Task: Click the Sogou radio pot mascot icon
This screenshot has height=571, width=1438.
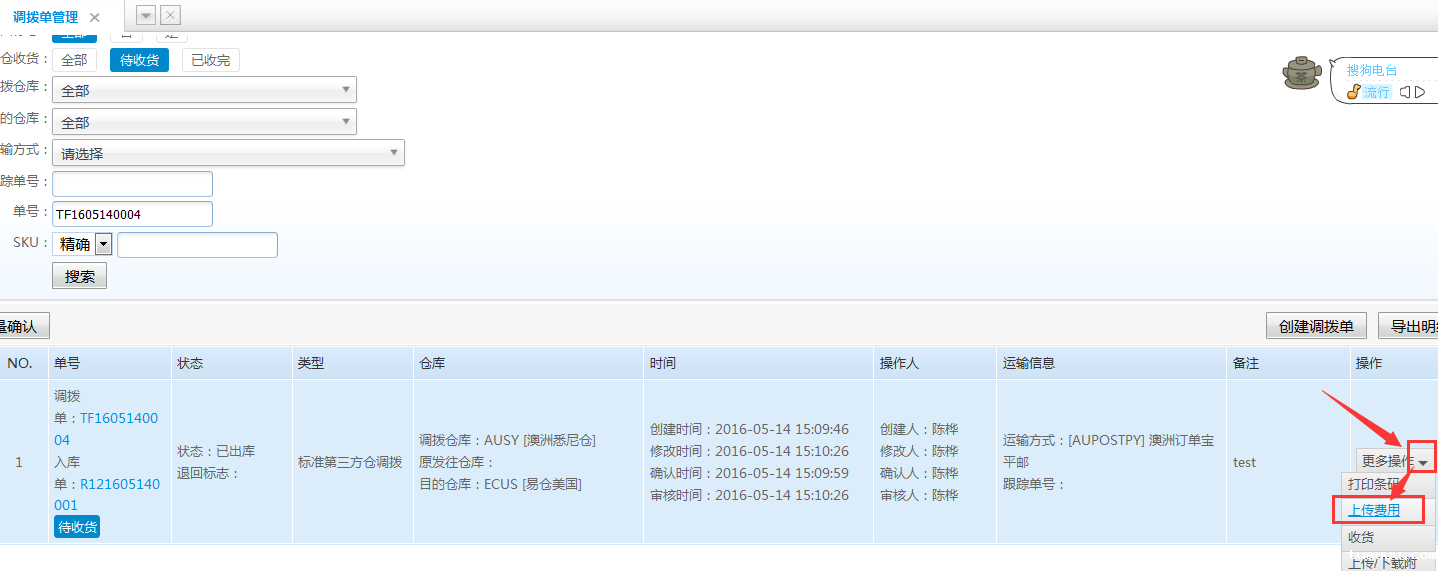Action: [x=1303, y=74]
